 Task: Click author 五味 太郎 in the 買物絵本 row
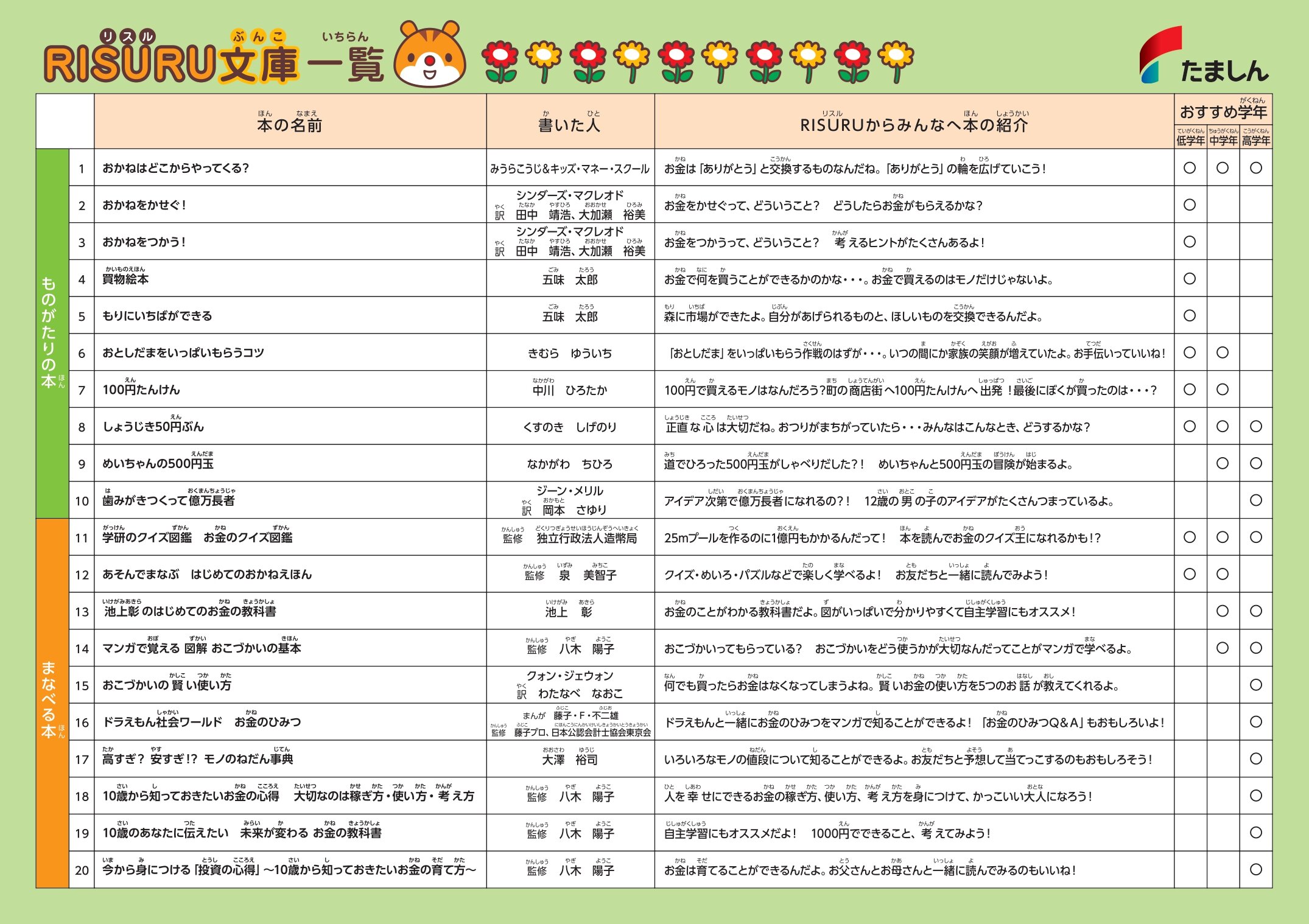coord(570,277)
